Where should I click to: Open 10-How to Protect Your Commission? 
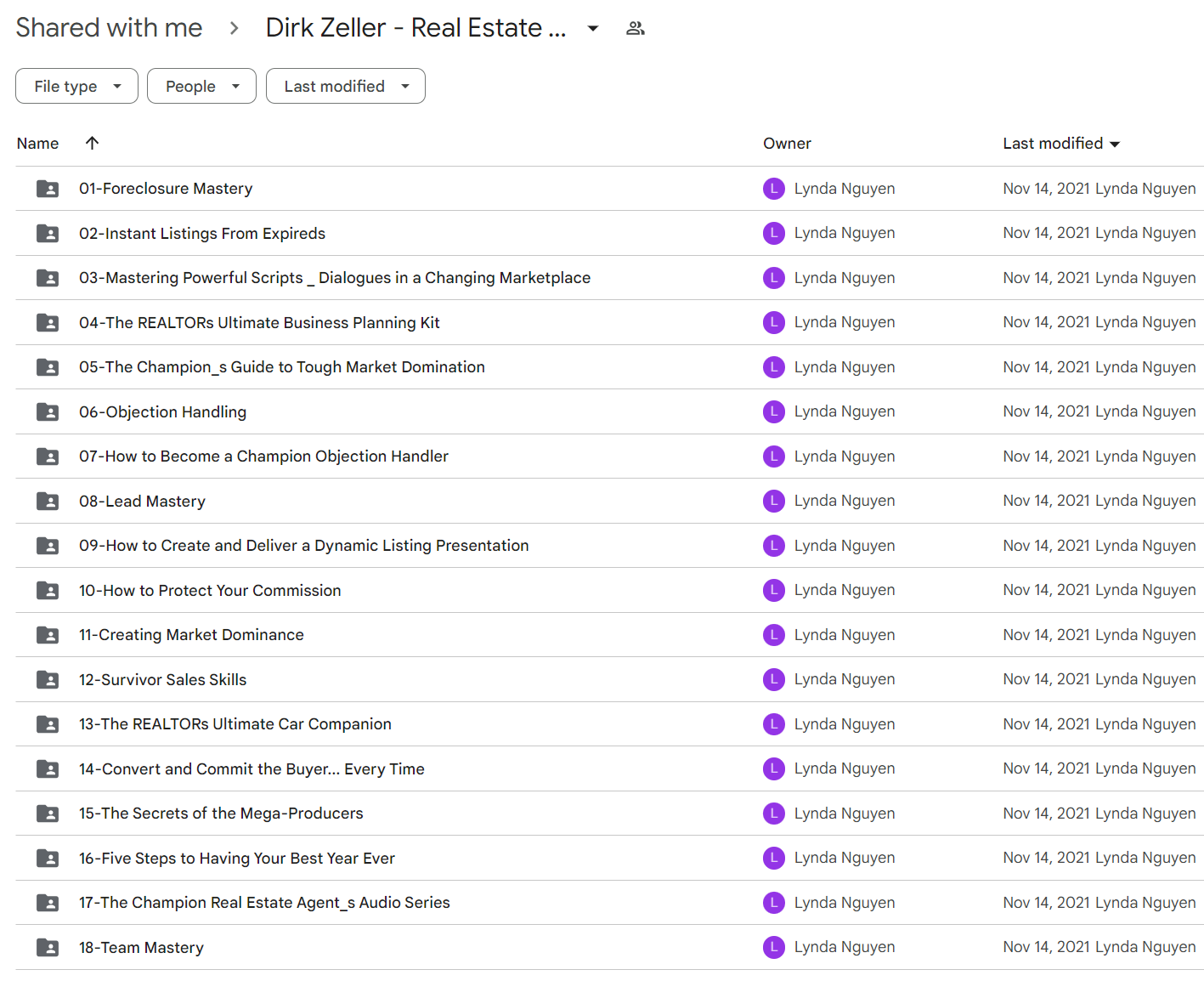tap(210, 590)
